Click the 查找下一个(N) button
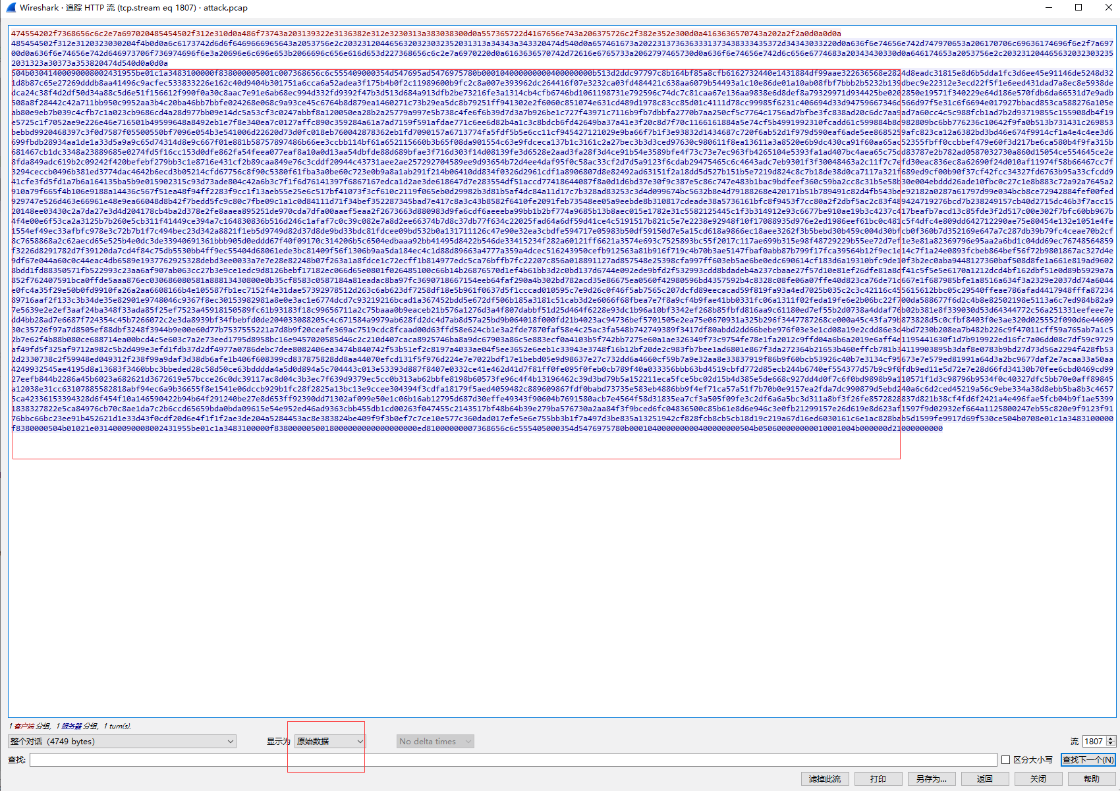 point(1087,760)
